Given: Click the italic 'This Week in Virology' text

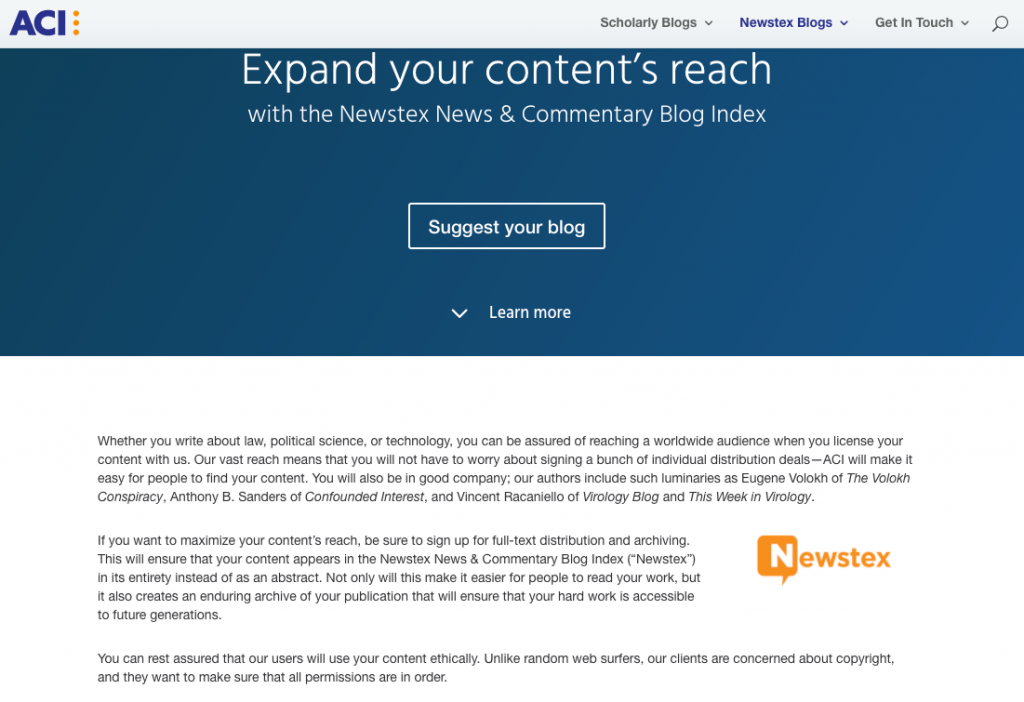Looking at the screenshot, I should tap(750, 497).
